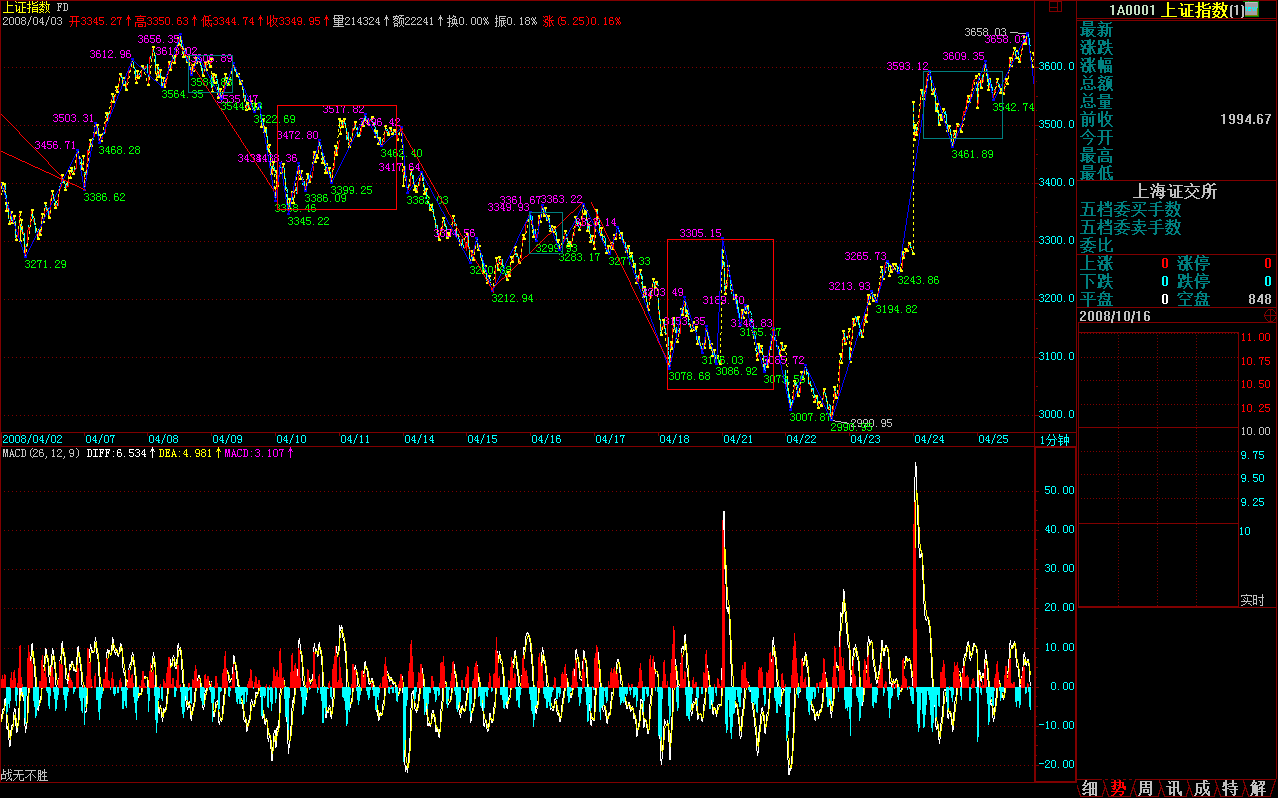Open the 讯 news tab
This screenshot has width=1278, height=798.
pos(1174,788)
